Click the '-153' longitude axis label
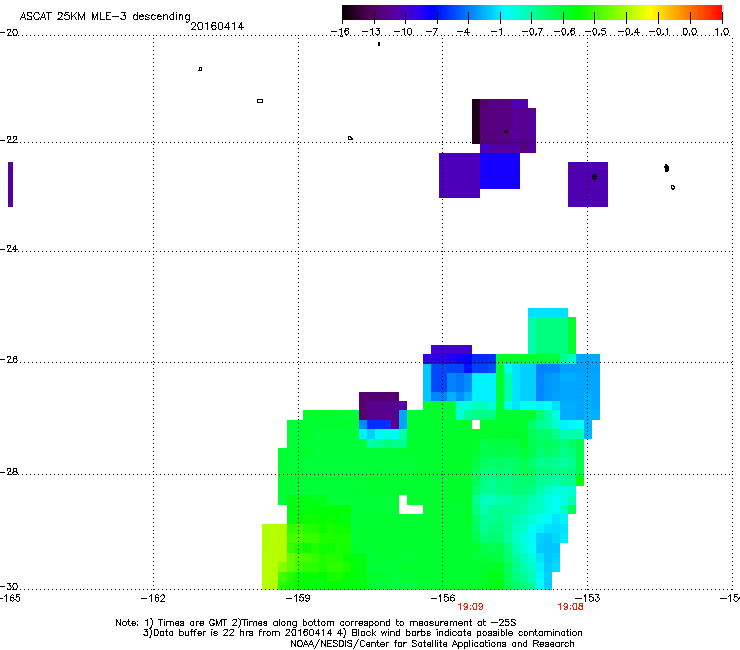This screenshot has width=740, height=650. pos(588,599)
